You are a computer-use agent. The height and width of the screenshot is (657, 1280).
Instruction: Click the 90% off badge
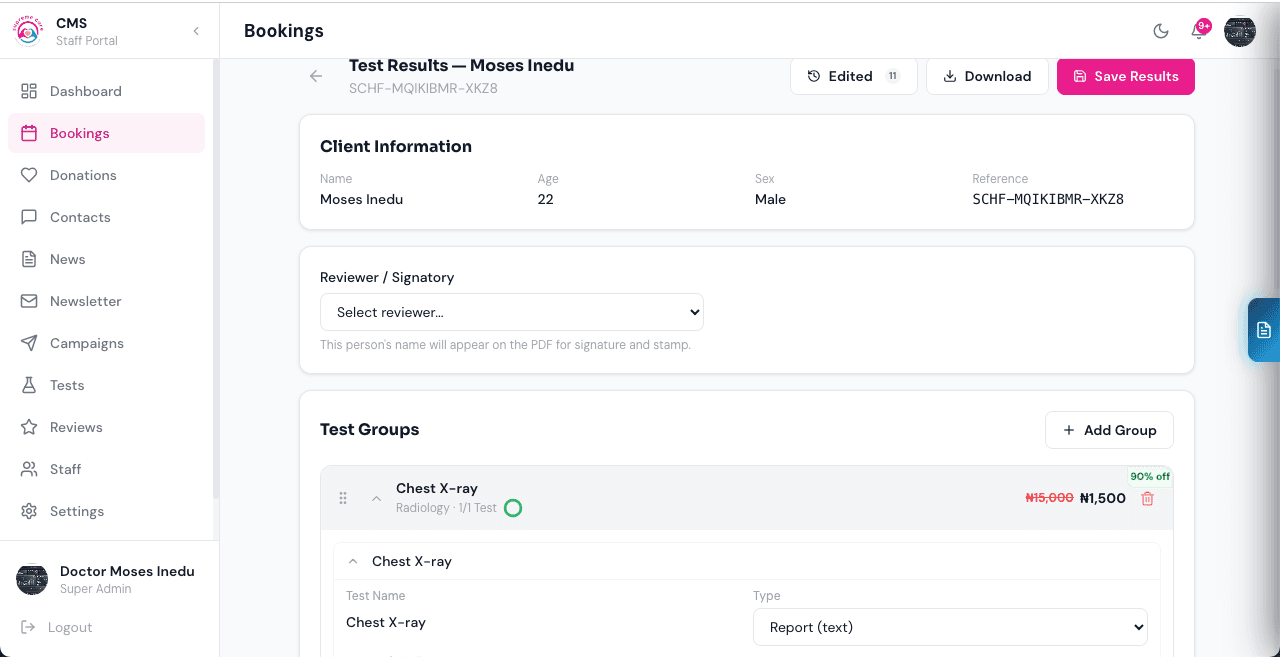click(x=1150, y=476)
